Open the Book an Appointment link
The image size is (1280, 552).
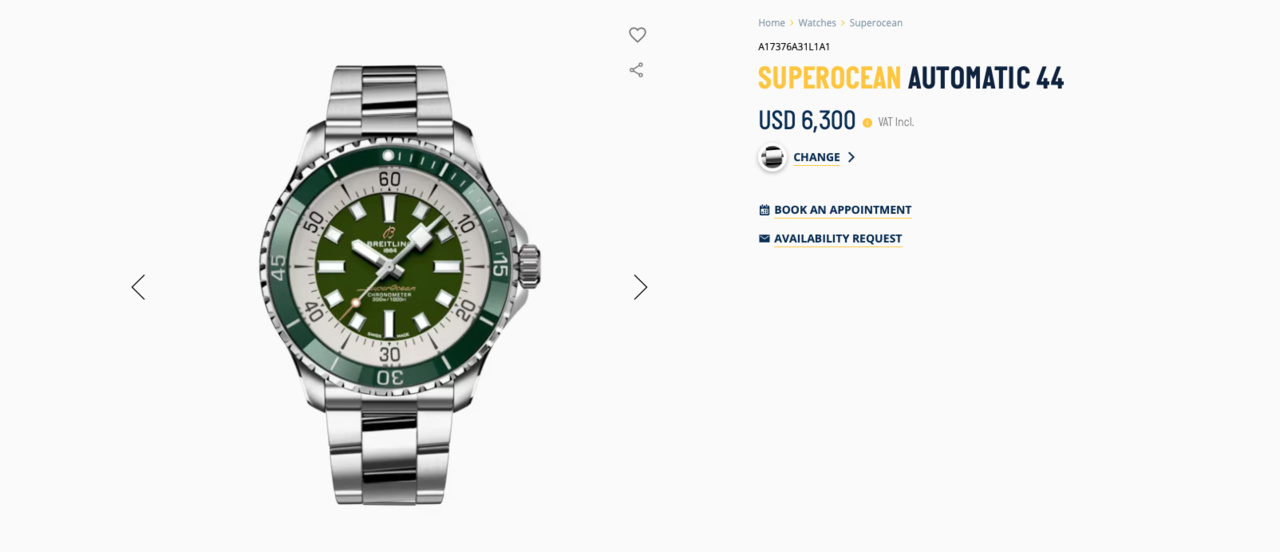click(x=843, y=210)
